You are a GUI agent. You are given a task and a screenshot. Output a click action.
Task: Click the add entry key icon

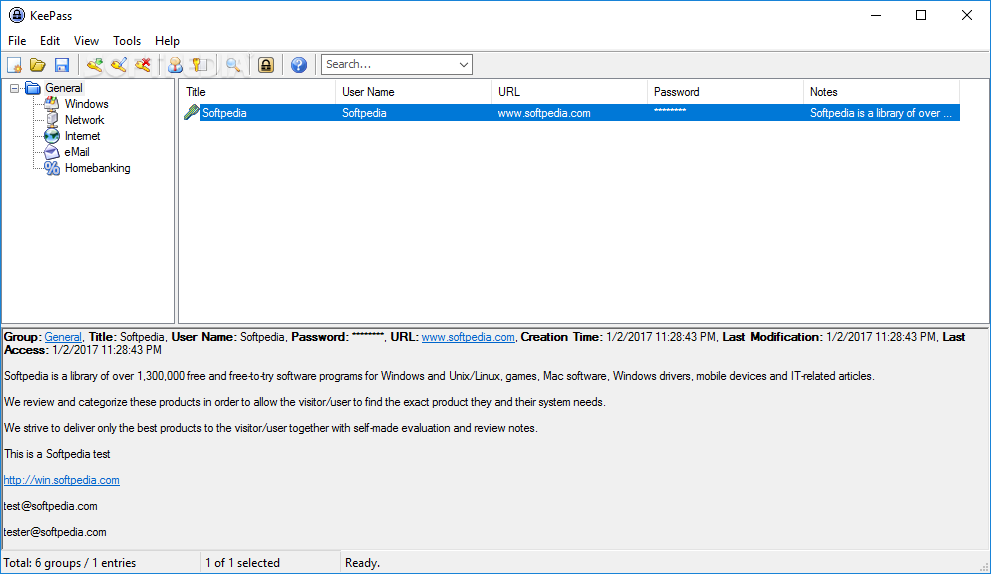(x=95, y=64)
